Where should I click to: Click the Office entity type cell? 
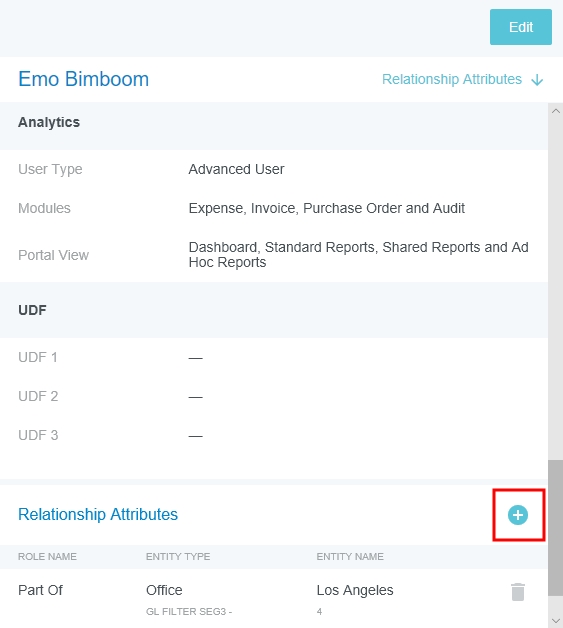tap(164, 590)
